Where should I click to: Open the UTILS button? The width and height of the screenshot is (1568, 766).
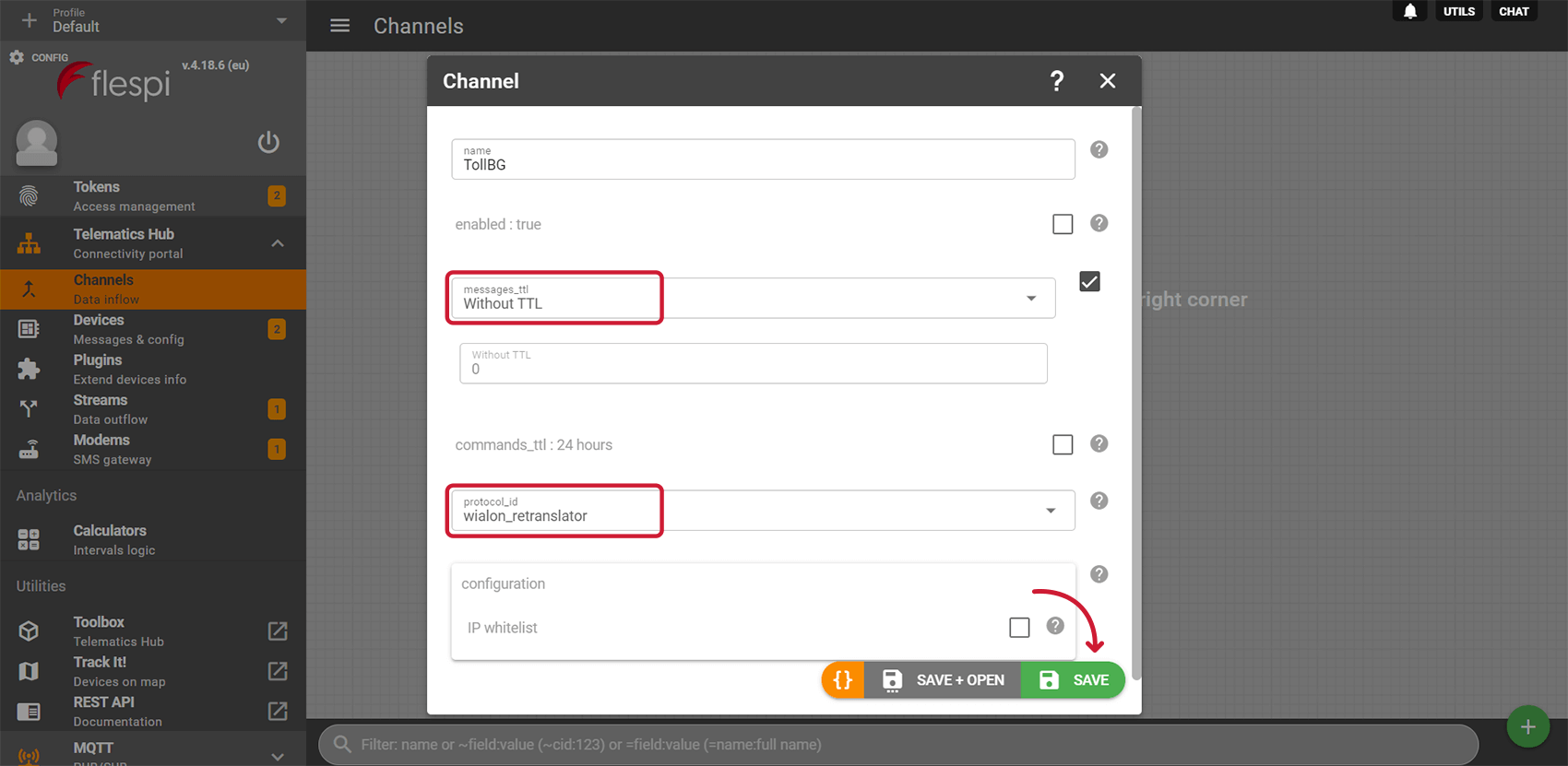pos(1459,11)
